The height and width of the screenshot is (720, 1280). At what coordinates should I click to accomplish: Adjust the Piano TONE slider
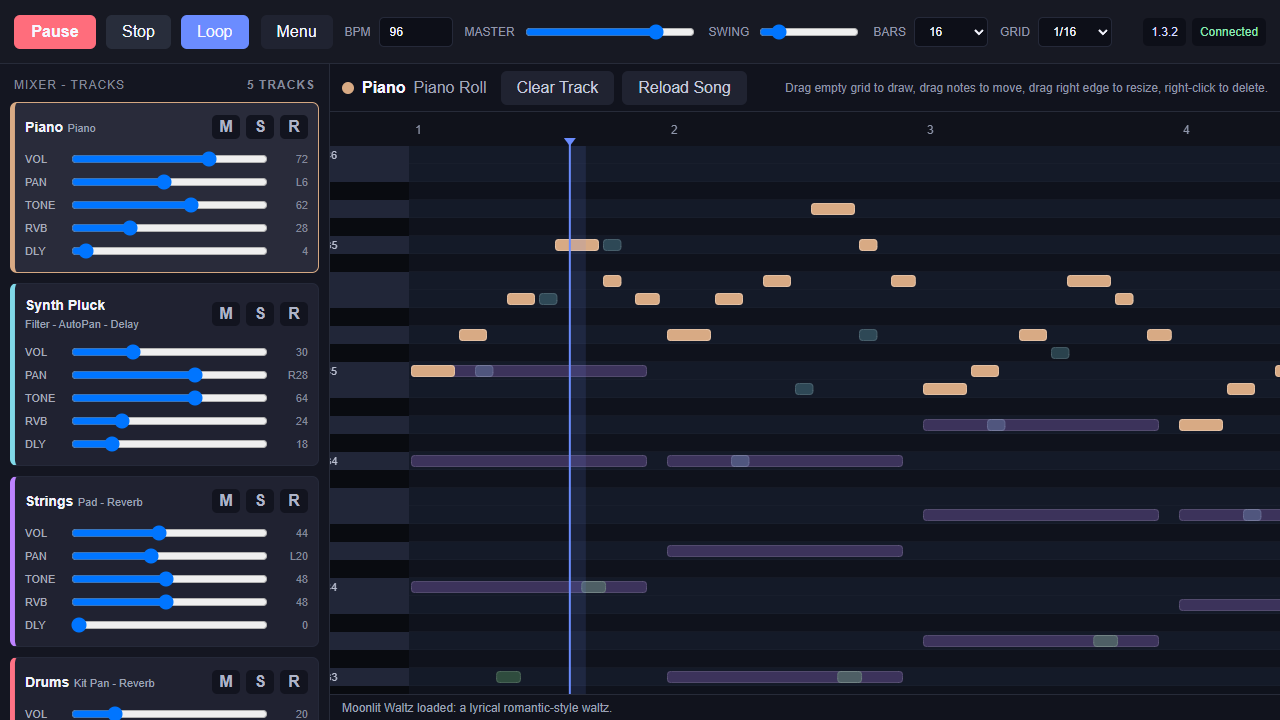[169, 205]
